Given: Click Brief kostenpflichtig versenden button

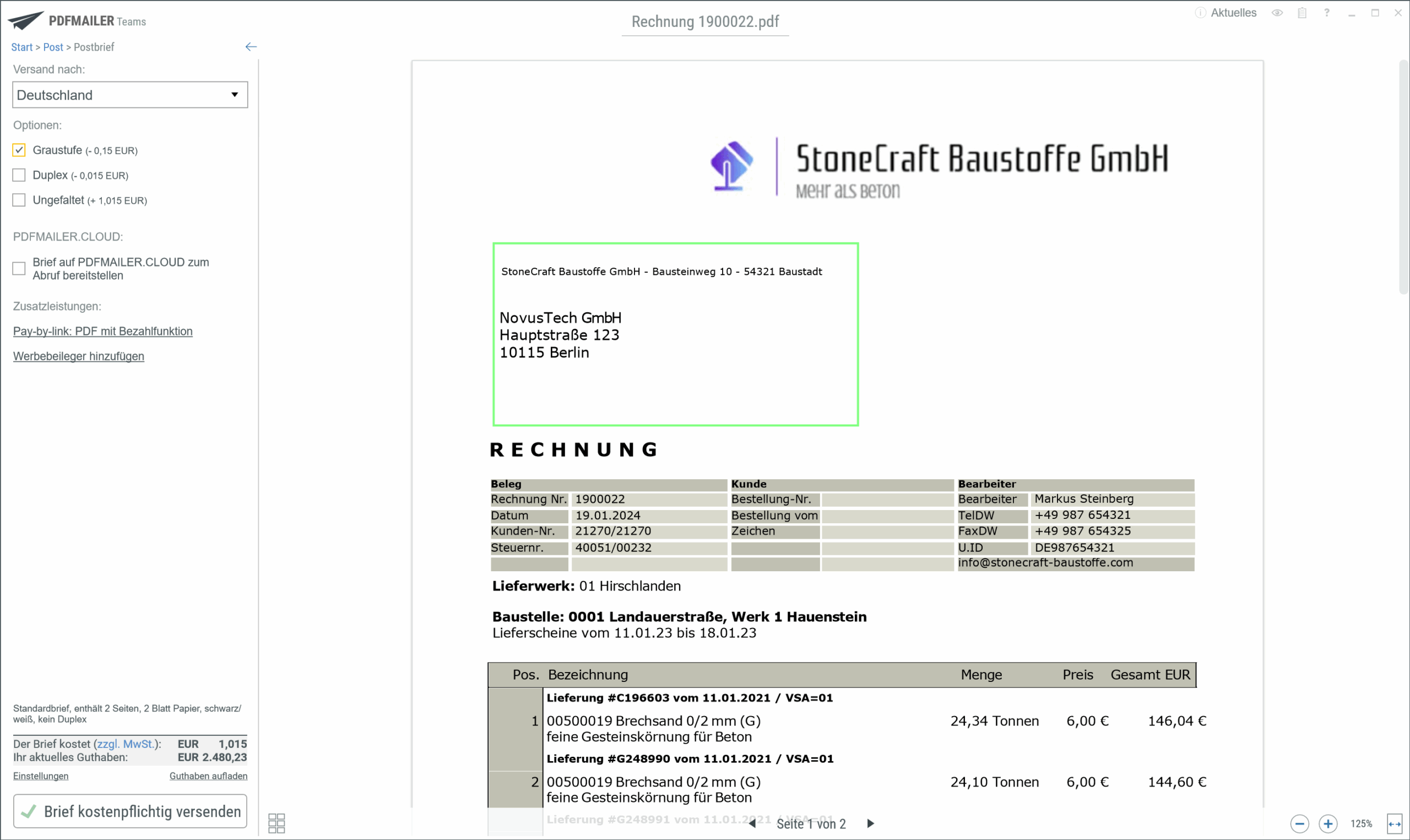Looking at the screenshot, I should (130, 811).
